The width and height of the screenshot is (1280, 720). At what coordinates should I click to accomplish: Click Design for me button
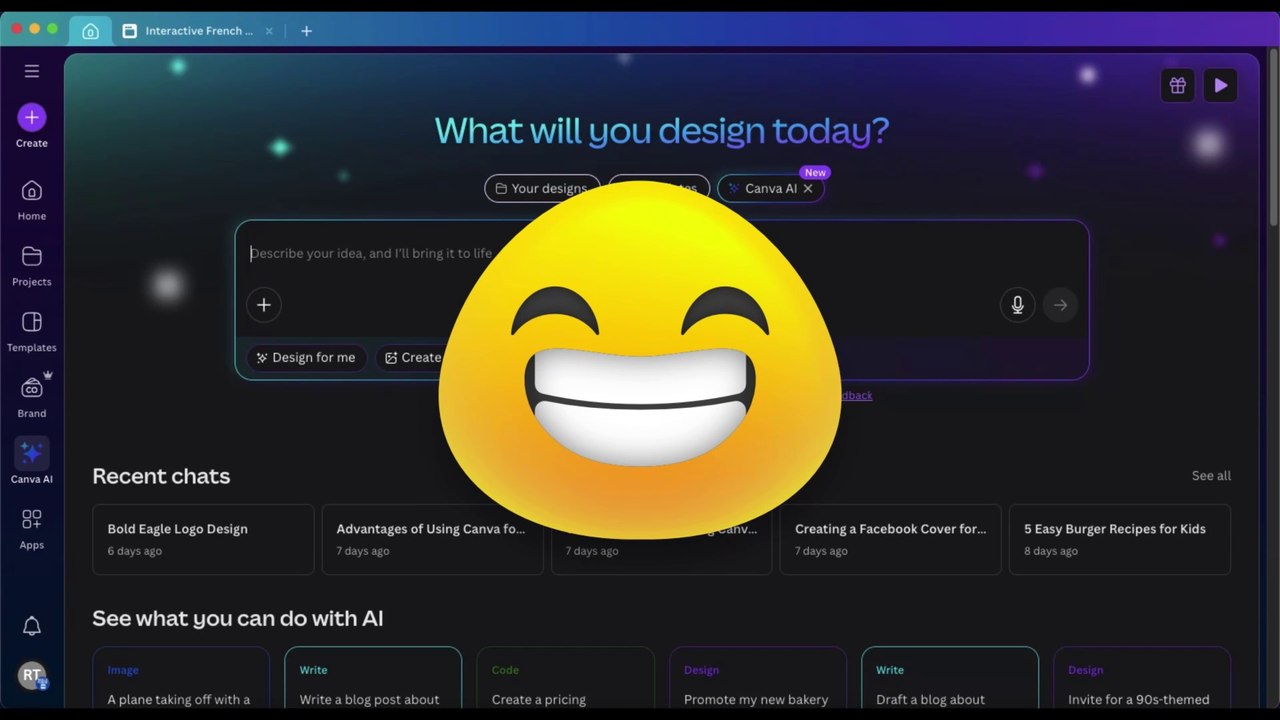(x=306, y=357)
